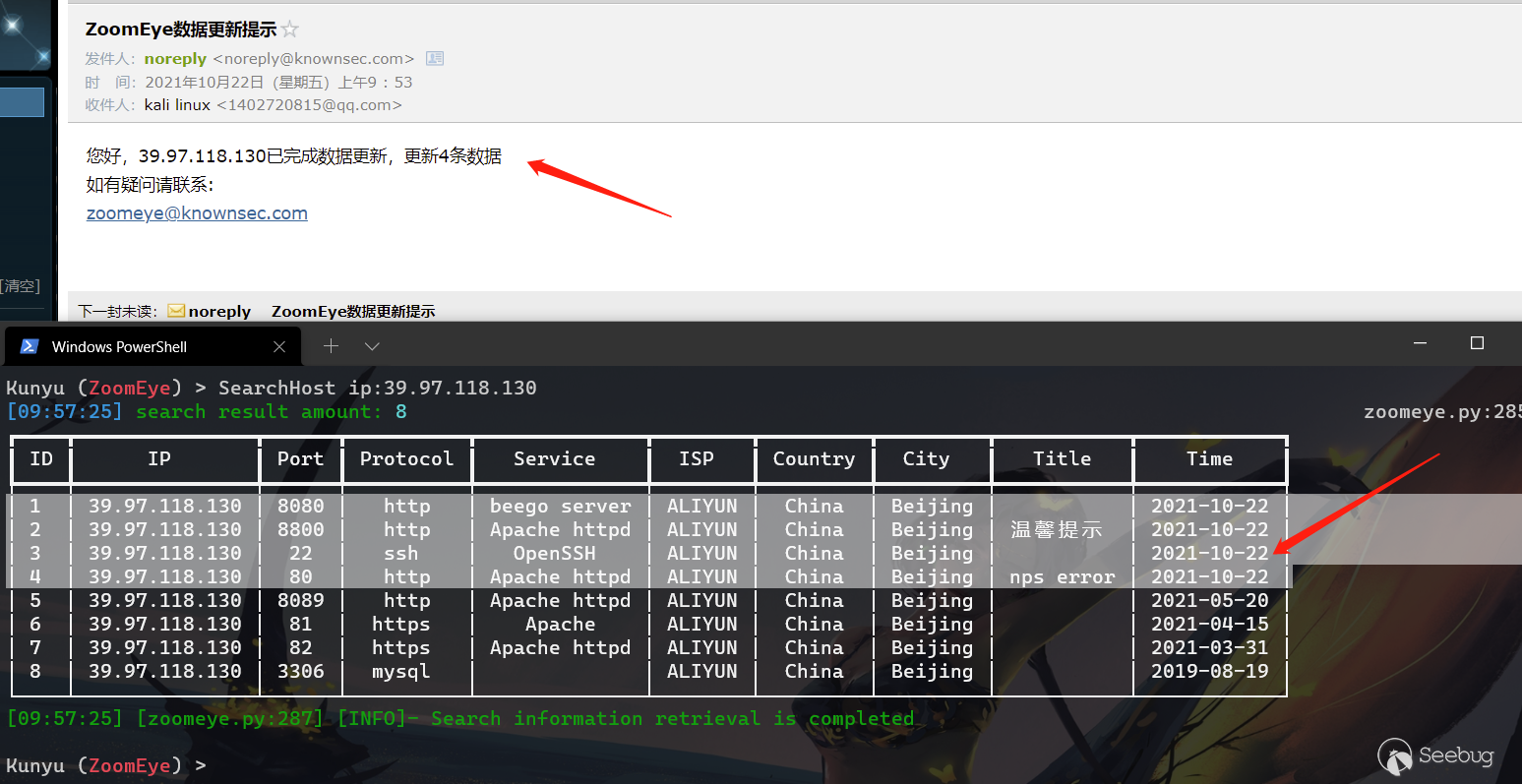1522x784 pixels.
Task: Click the OpenSSH service cell
Action: (555, 553)
